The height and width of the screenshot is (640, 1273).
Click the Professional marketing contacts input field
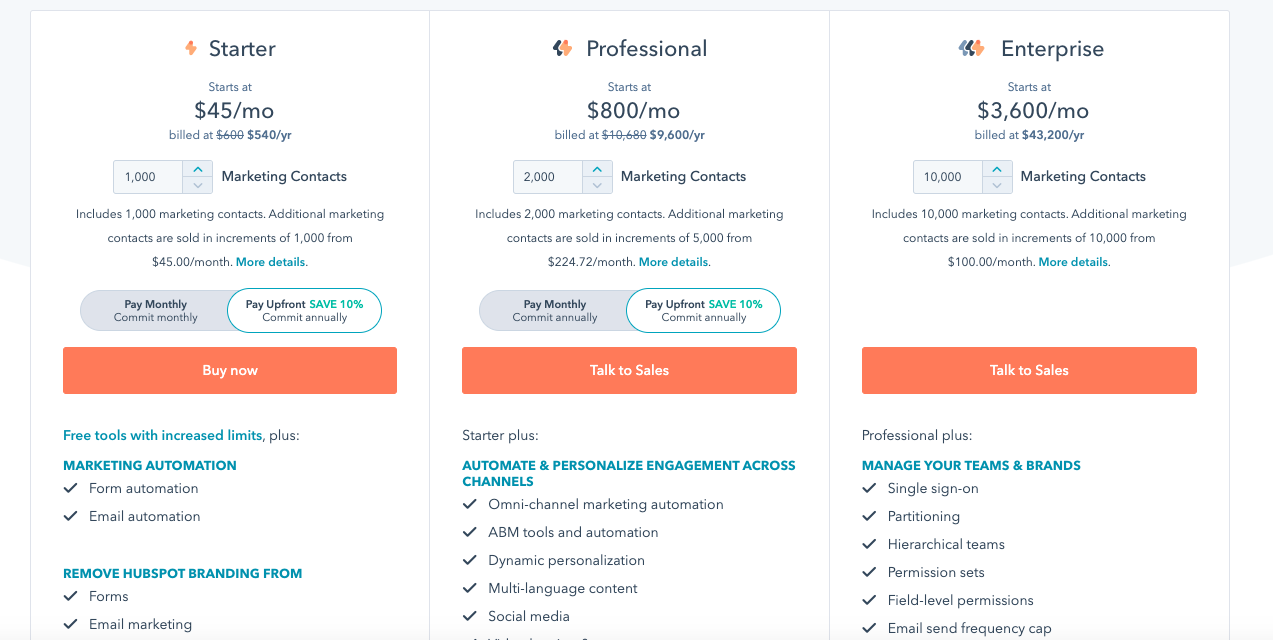tap(547, 177)
